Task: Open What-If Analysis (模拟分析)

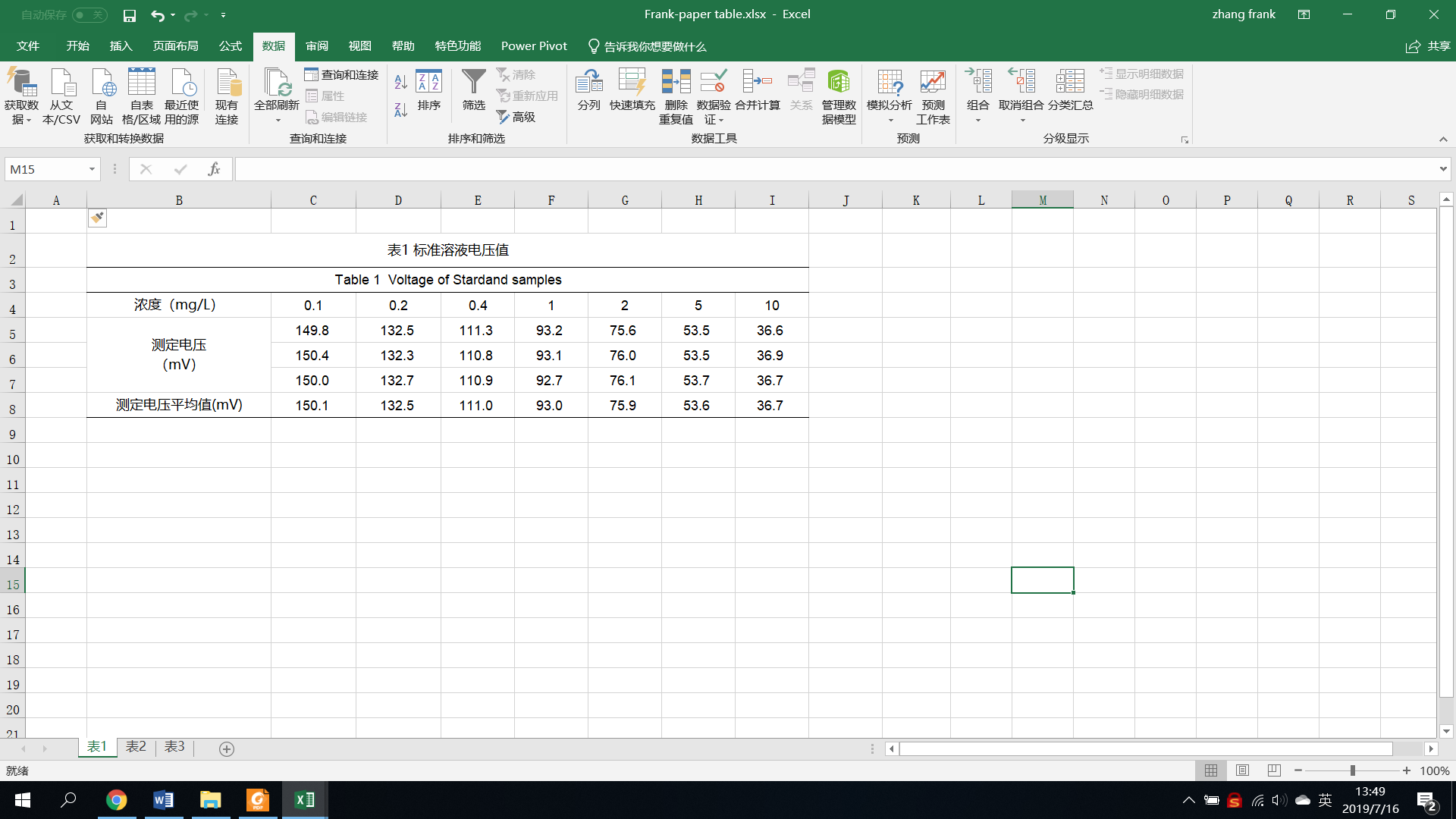Action: 890,96
